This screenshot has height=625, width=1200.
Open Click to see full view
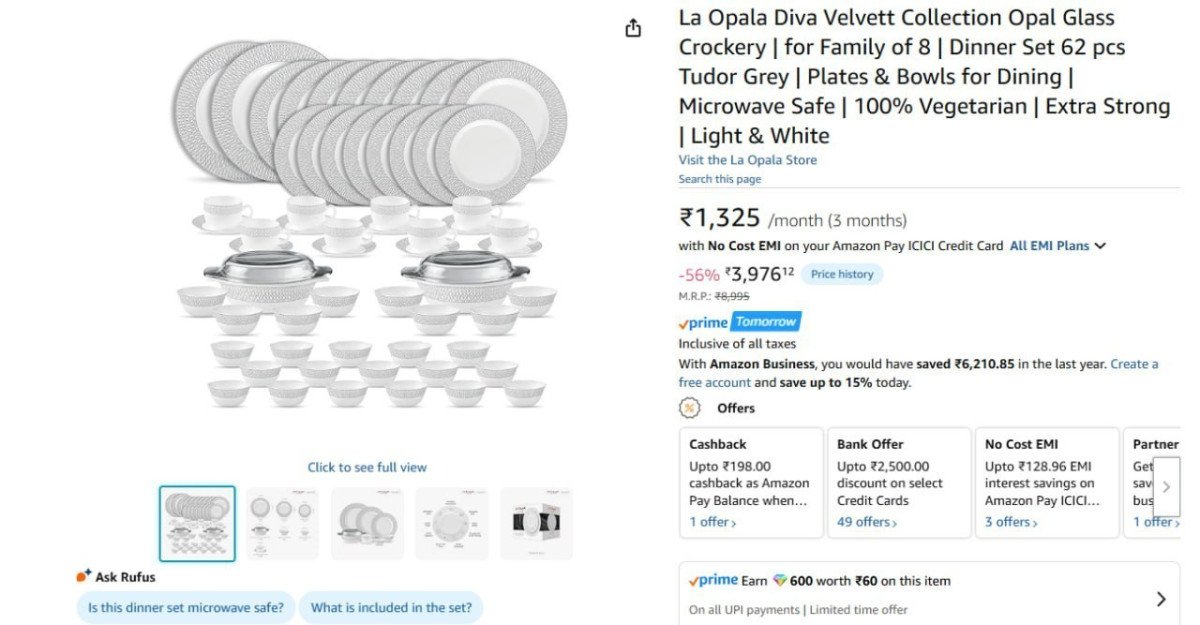[367, 467]
